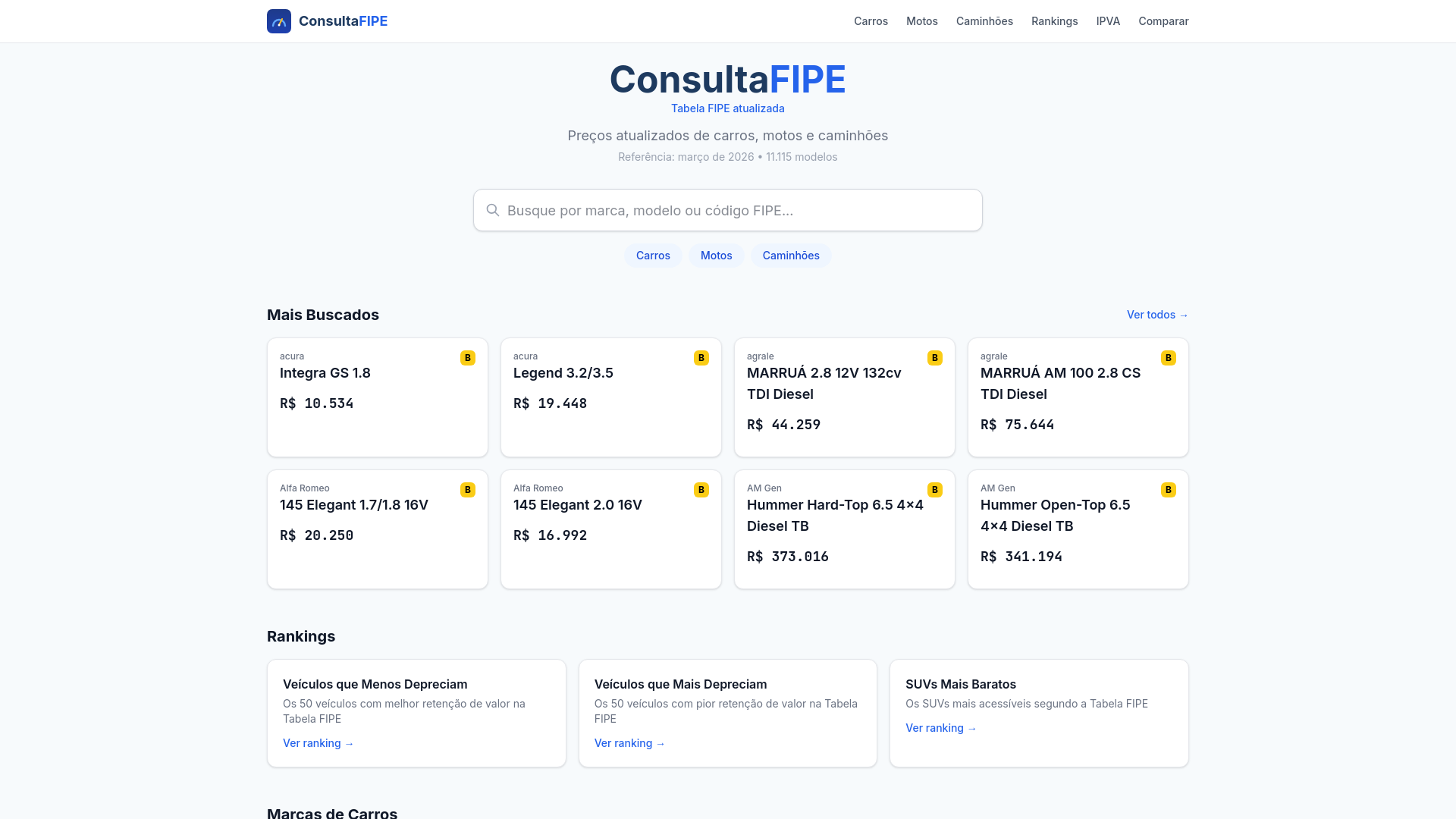Viewport: 1456px width, 819px height.
Task: Click the price R$ 341.194
Action: click(1021, 557)
